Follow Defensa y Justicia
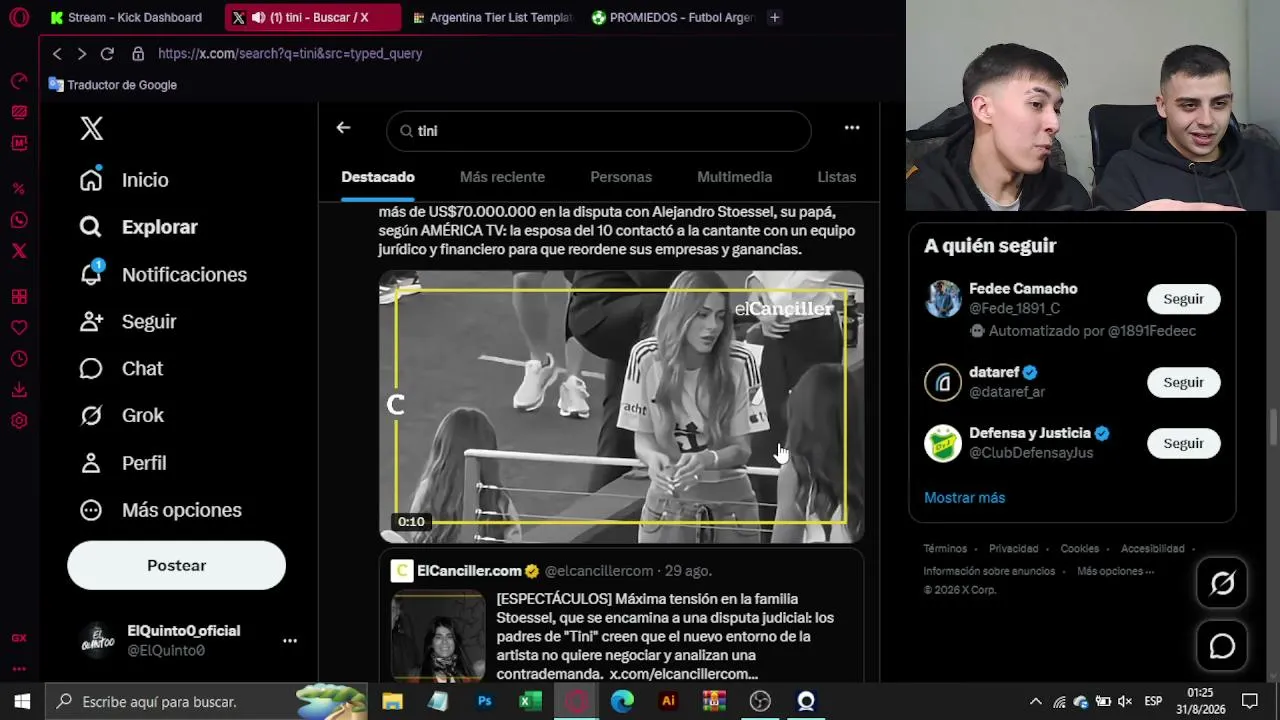The height and width of the screenshot is (720, 1280). [x=1183, y=443]
